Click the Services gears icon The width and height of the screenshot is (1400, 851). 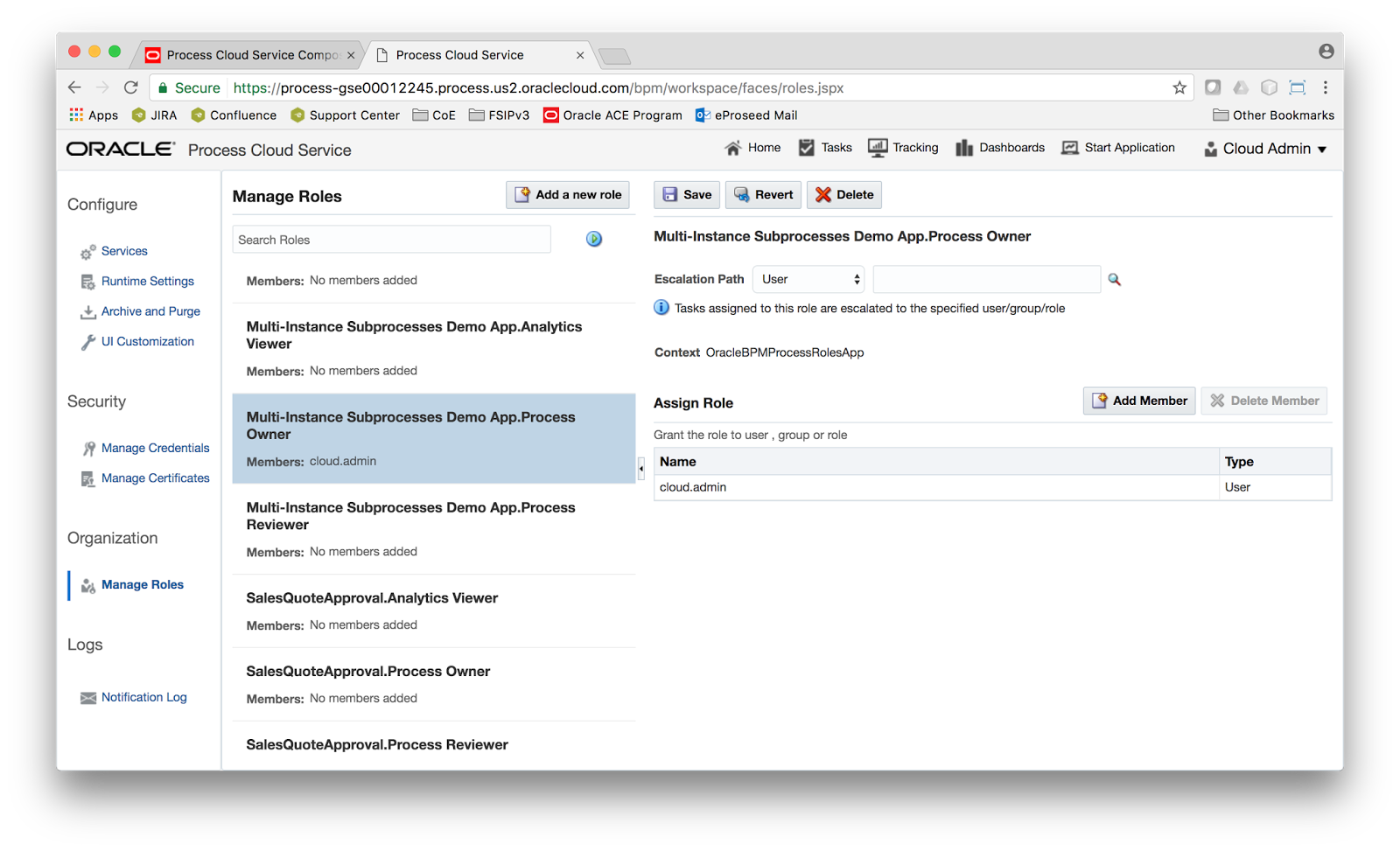point(88,252)
